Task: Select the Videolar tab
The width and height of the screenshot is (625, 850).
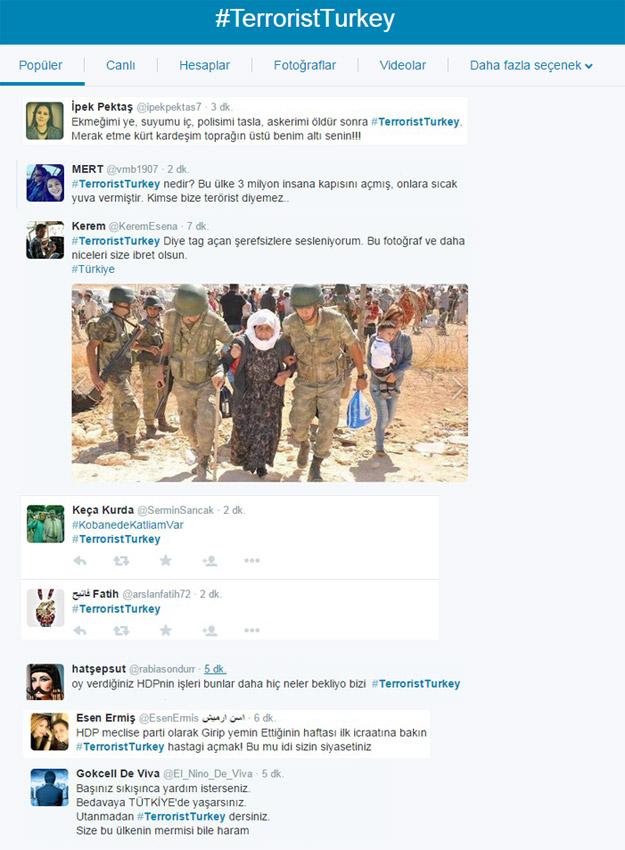Action: [402, 66]
